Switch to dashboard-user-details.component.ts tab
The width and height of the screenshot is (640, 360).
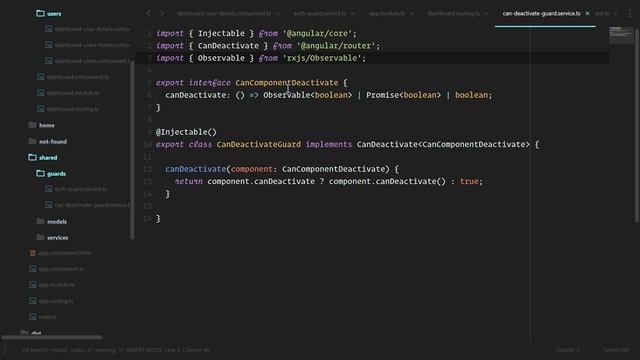coord(224,13)
